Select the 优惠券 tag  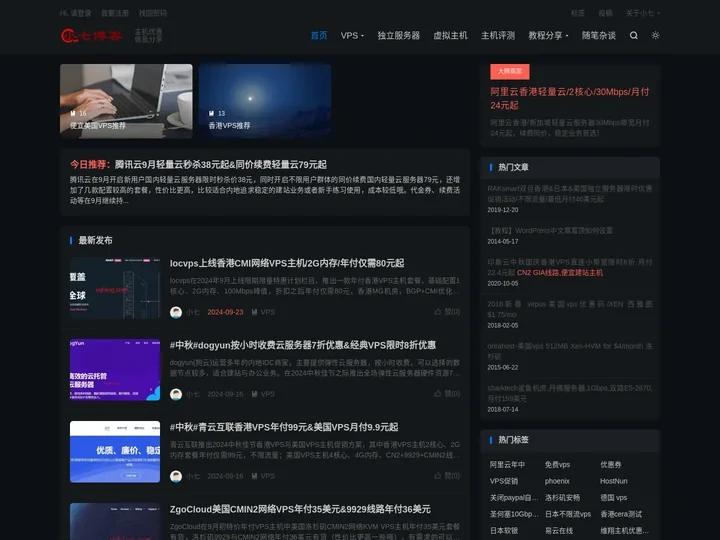(611, 465)
